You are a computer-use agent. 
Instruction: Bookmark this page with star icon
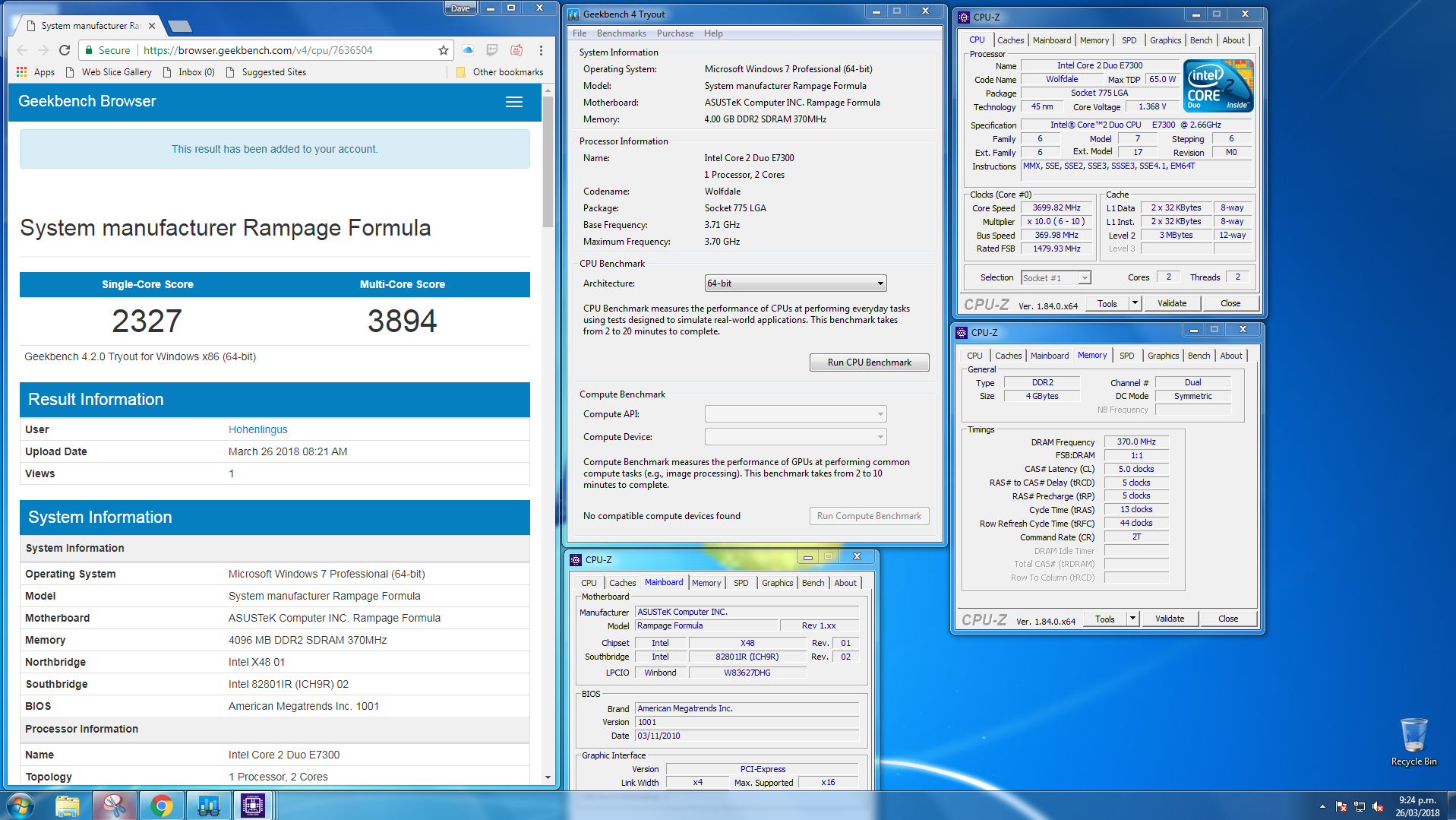(444, 50)
